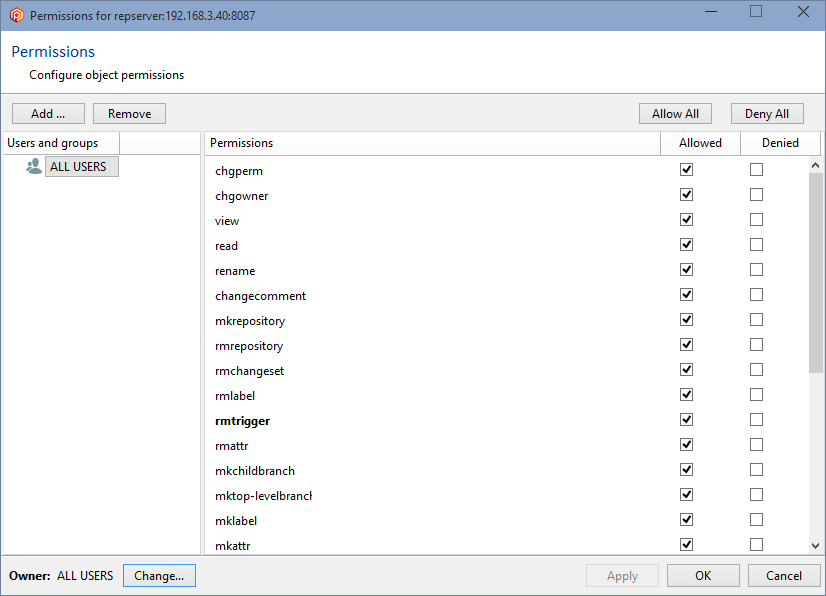Uncheck Allowed for mkattr

(x=686, y=545)
